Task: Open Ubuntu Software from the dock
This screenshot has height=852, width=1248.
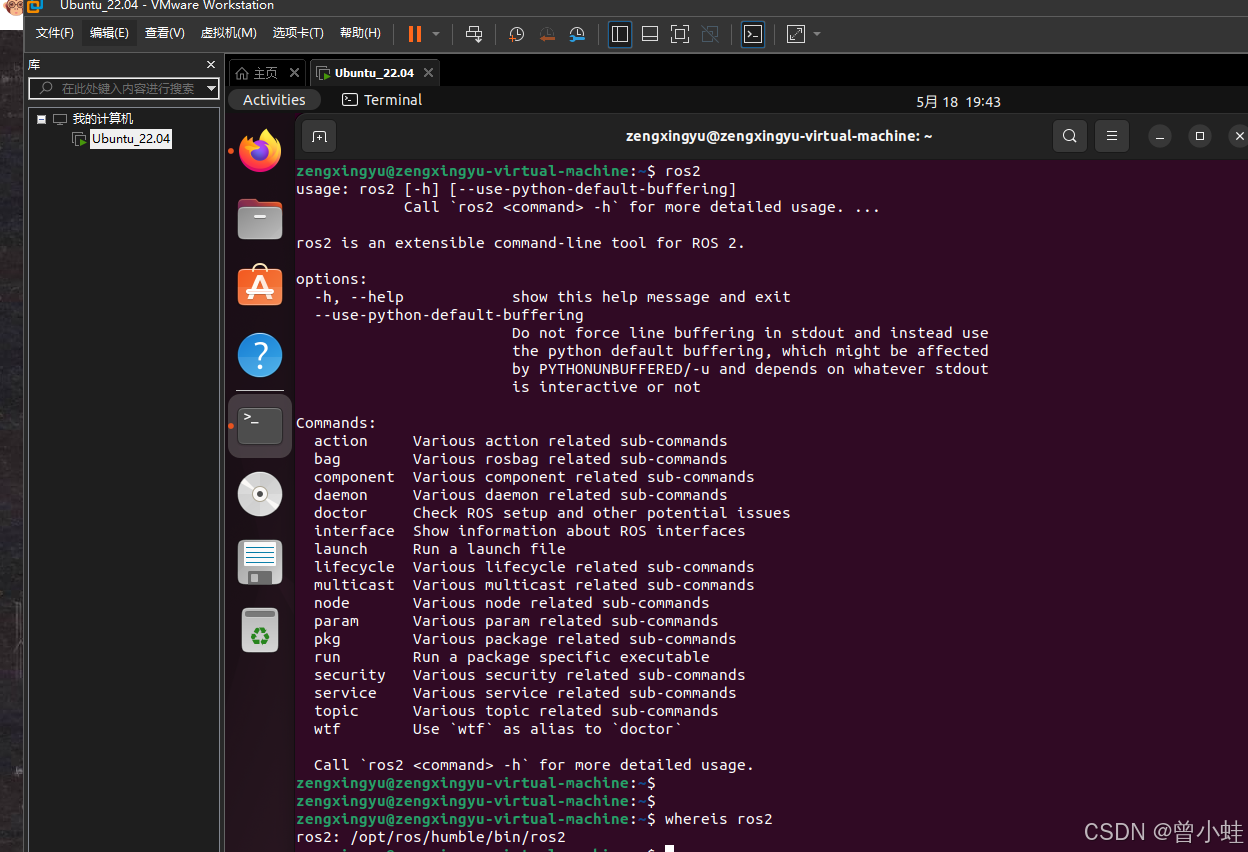Action: (x=260, y=287)
